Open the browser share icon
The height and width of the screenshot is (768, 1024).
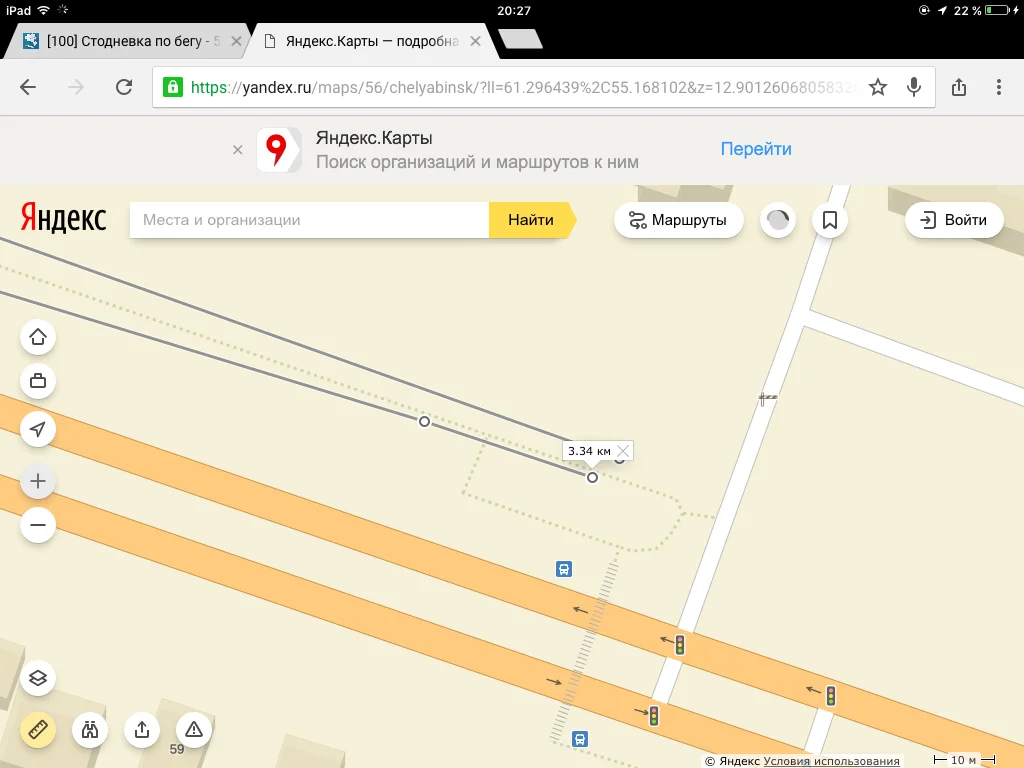[959, 87]
